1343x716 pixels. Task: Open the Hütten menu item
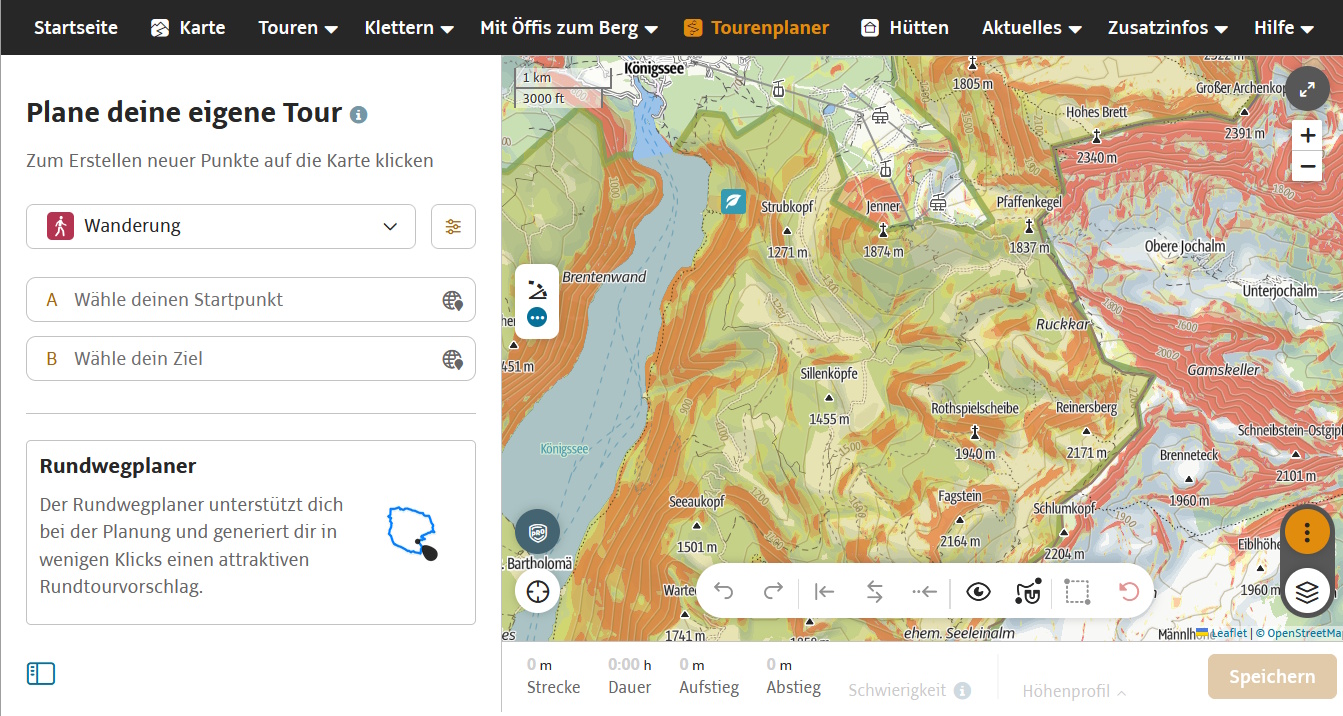tap(905, 28)
